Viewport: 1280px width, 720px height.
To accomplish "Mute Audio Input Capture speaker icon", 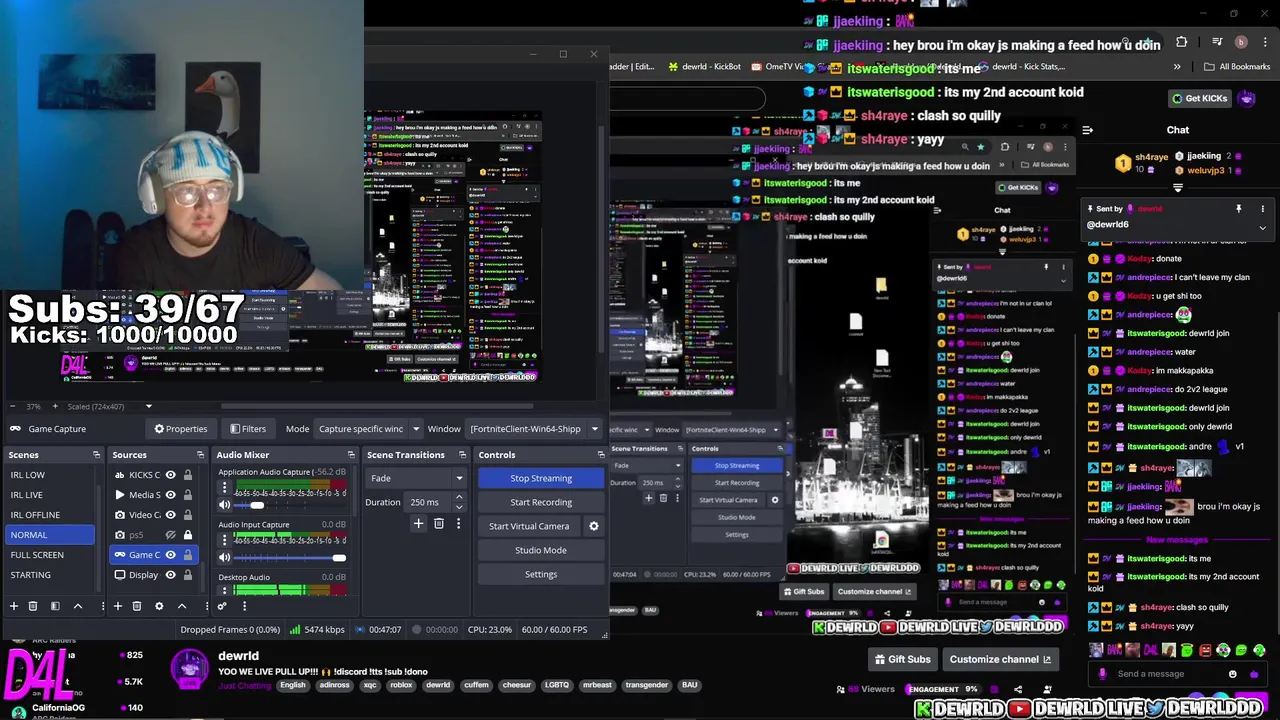I will pos(225,557).
